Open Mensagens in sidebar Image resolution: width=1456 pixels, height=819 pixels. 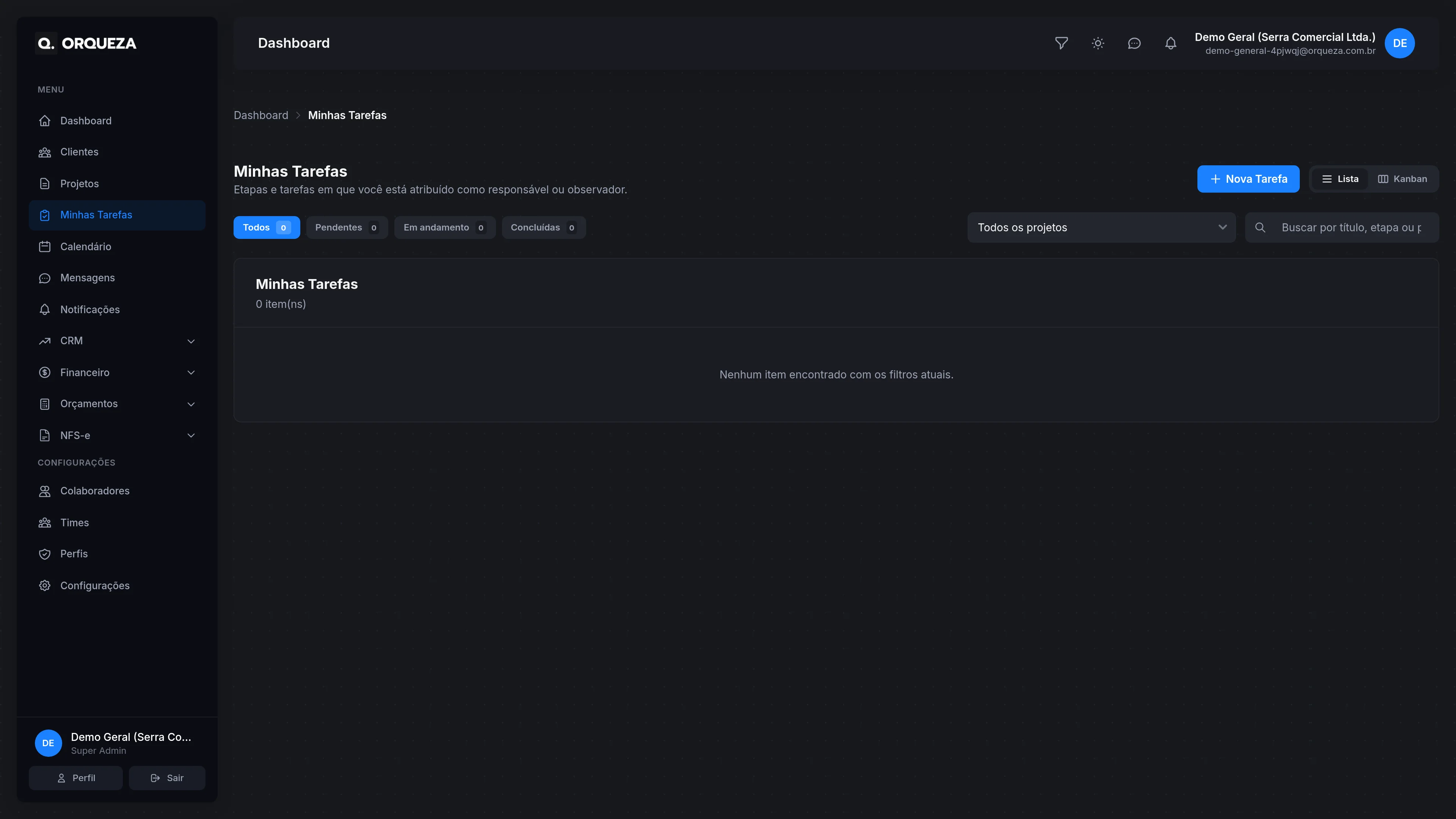tap(117, 278)
